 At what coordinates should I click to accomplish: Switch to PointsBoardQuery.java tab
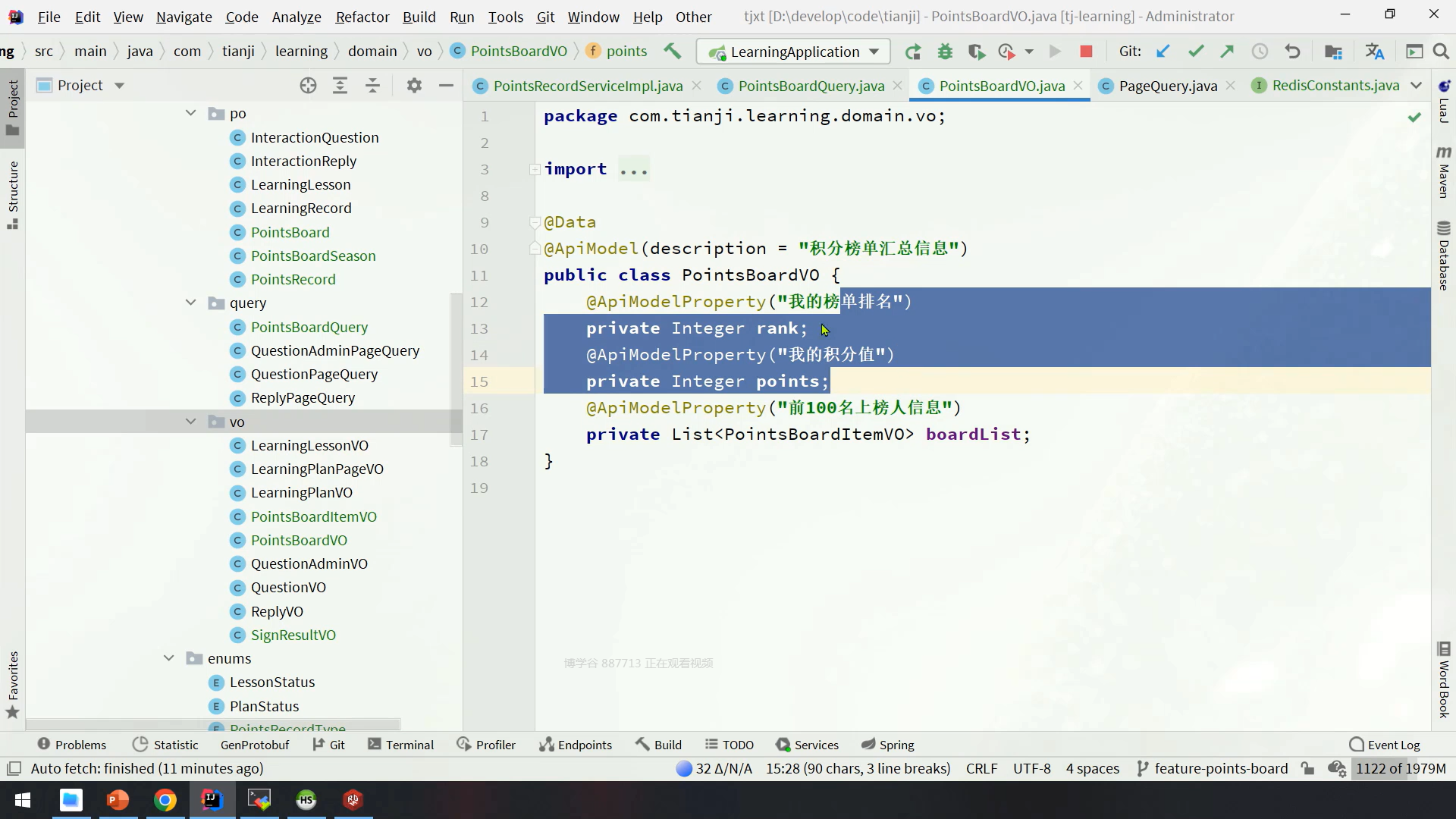[811, 86]
